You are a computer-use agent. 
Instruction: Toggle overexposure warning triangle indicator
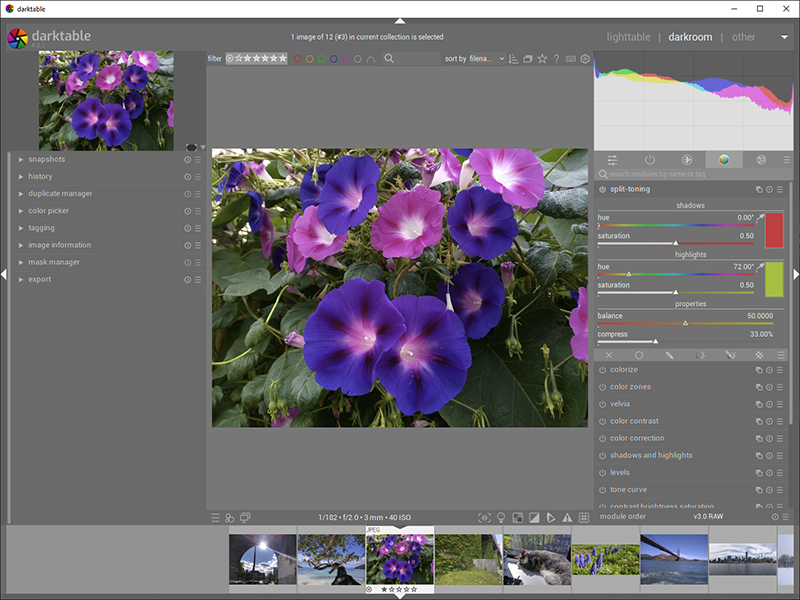[566, 518]
